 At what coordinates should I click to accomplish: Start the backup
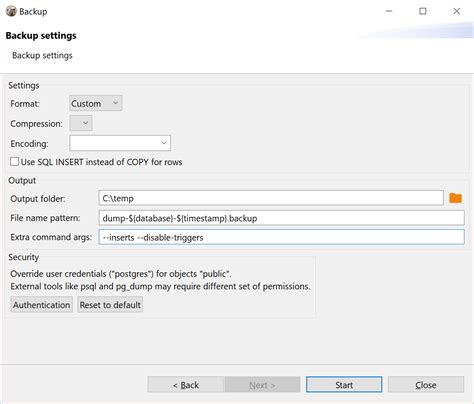pos(344,385)
